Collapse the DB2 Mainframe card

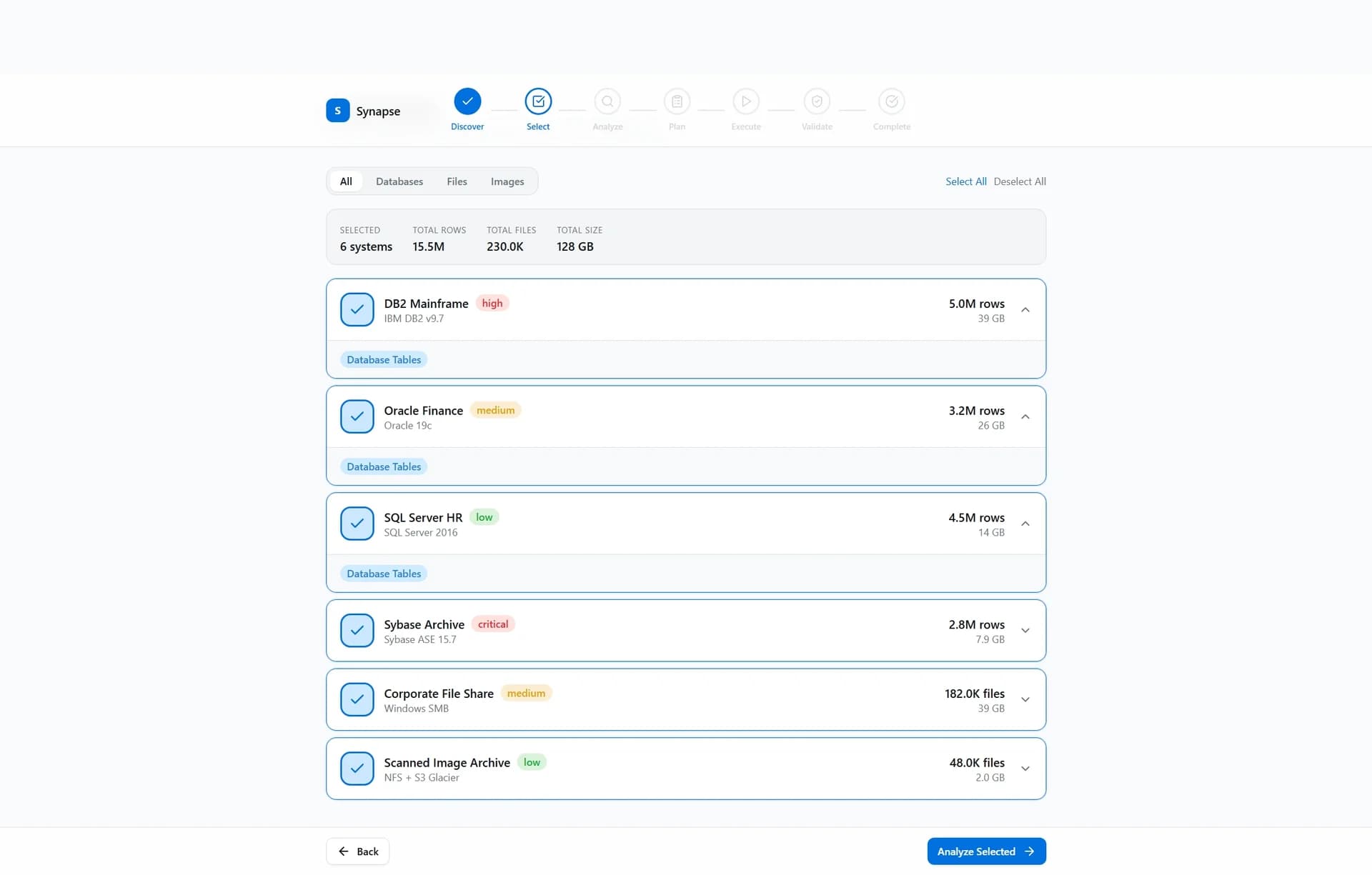click(x=1025, y=309)
